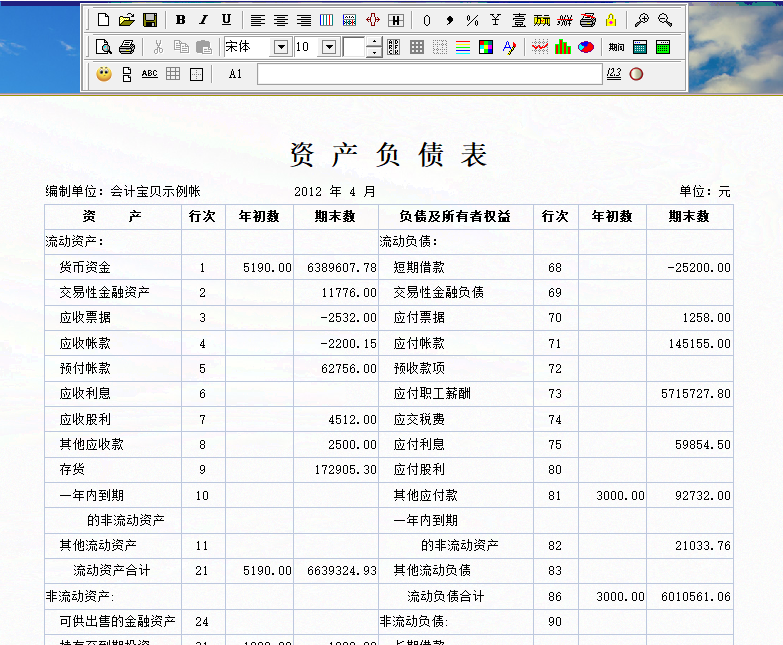Image resolution: width=783 pixels, height=645 pixels.
Task: Zoom in with magnifier plus
Action: click(642, 20)
